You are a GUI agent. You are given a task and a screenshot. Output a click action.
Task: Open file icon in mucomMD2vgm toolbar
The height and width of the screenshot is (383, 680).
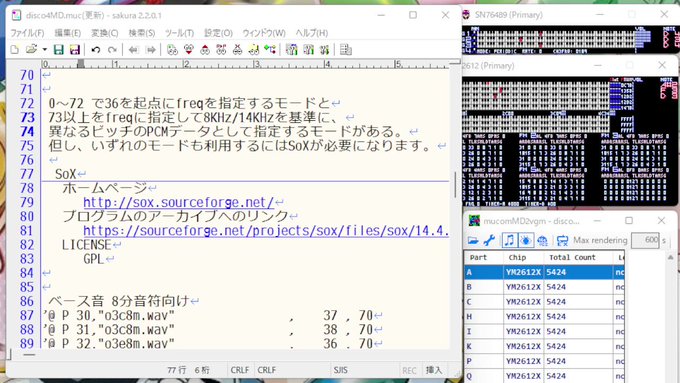click(x=473, y=240)
